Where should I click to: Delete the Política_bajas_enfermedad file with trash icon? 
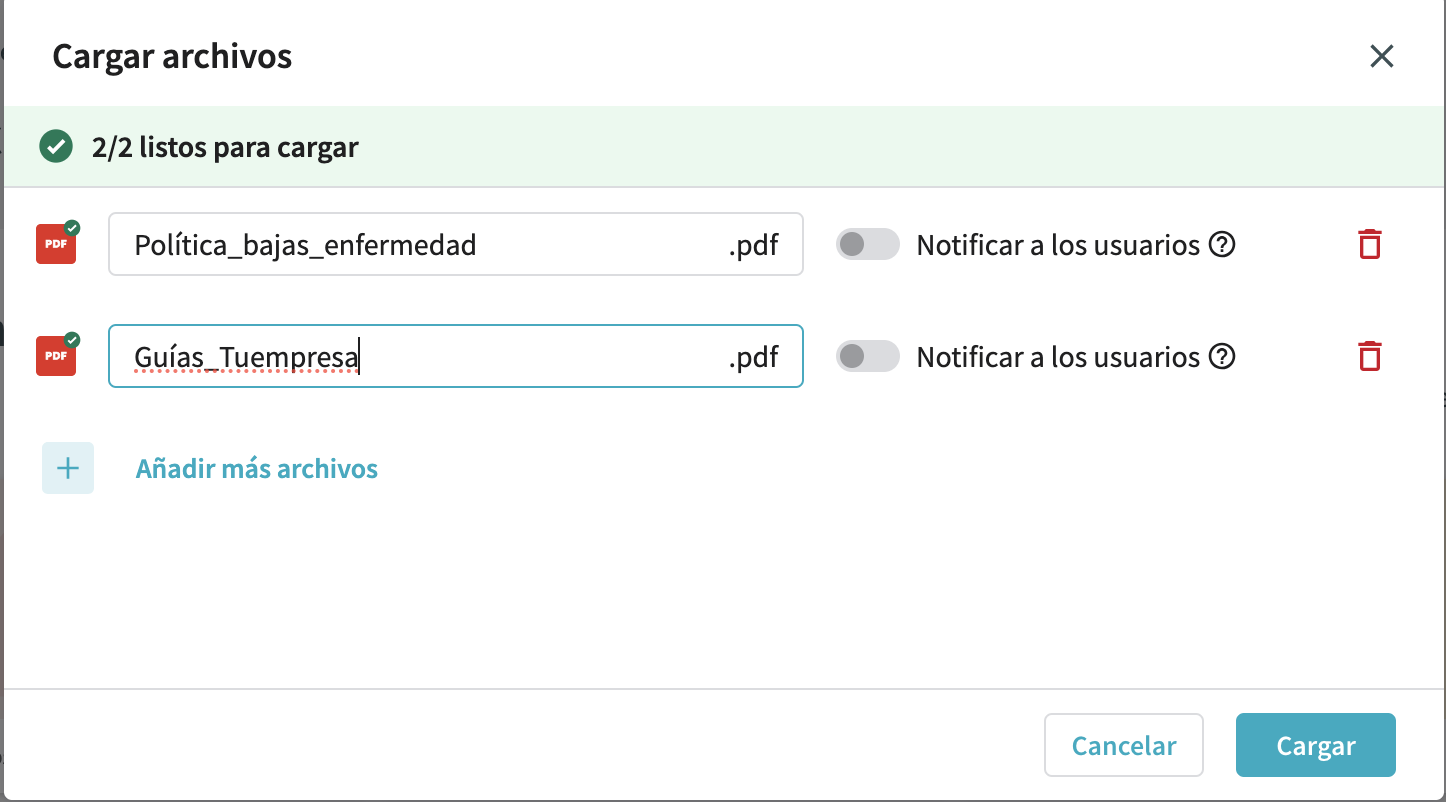pos(1370,244)
